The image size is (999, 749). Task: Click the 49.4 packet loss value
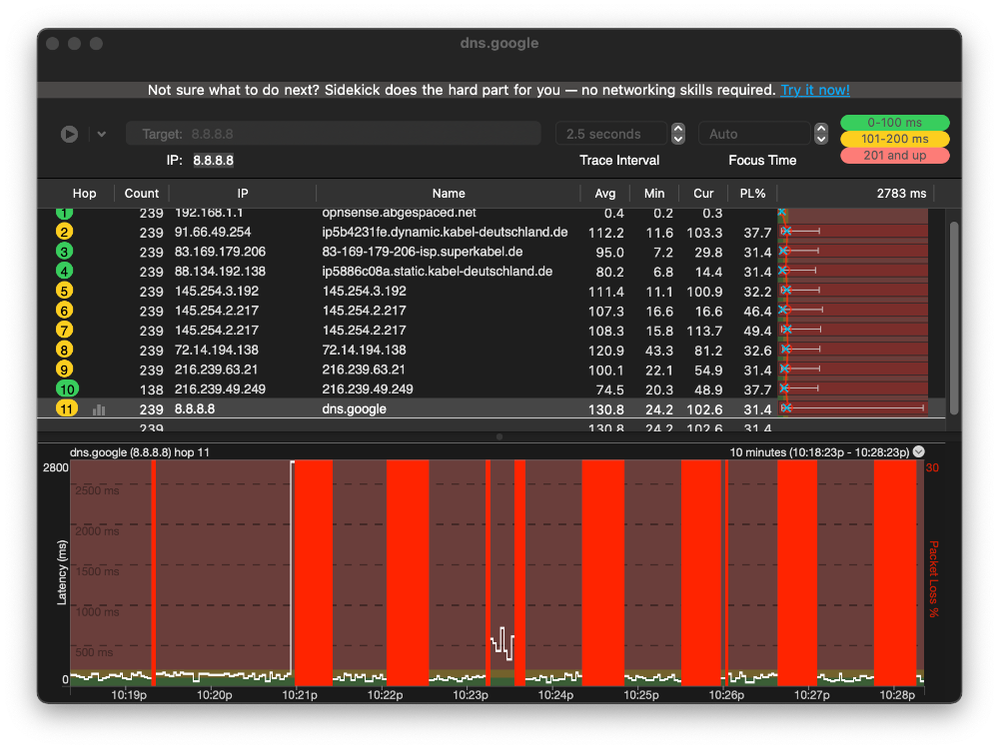(x=757, y=331)
